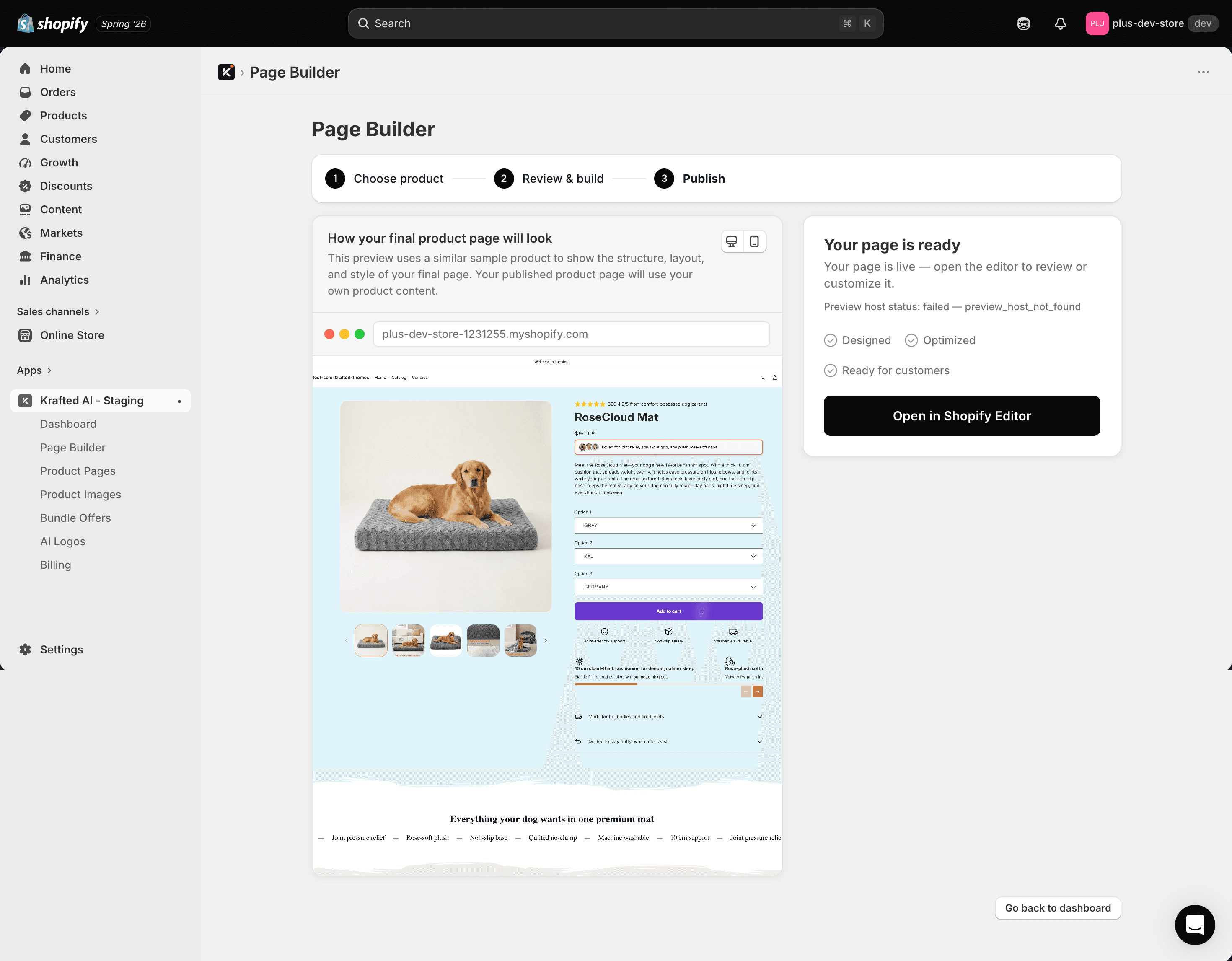Go to Review & build step
The image size is (1232, 961).
pos(549,178)
